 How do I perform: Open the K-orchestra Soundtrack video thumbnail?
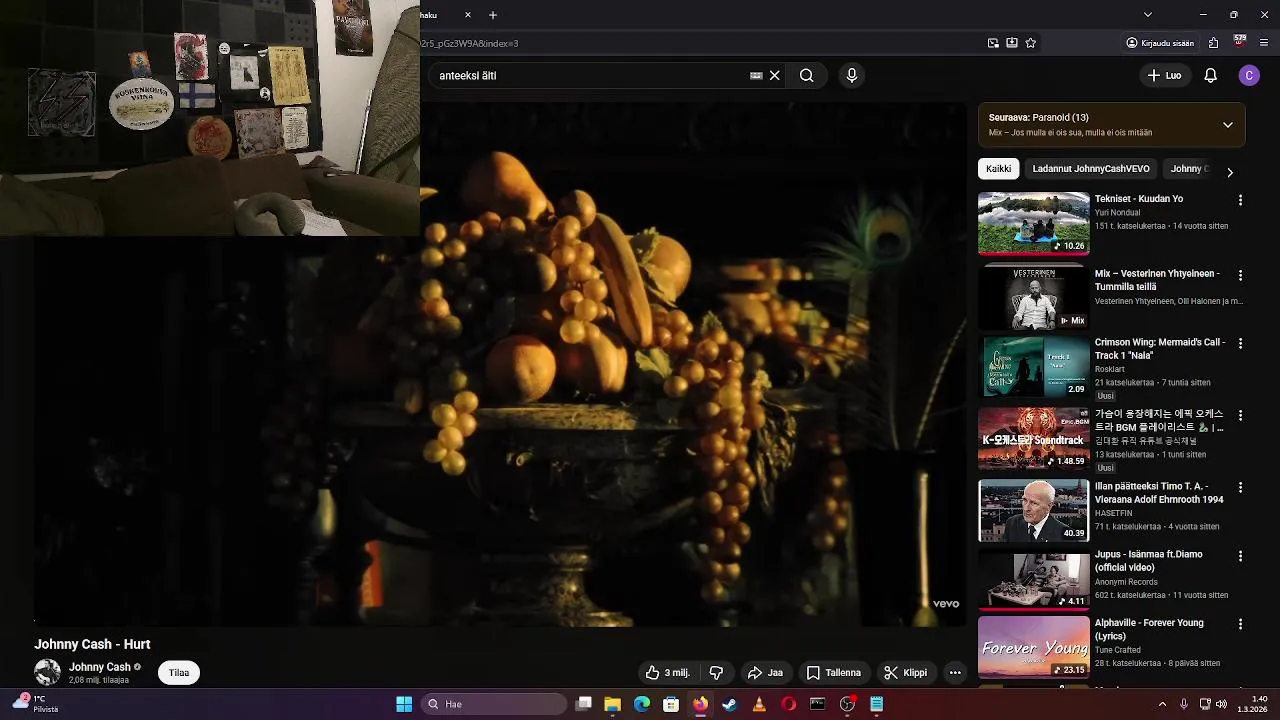coord(1034,439)
